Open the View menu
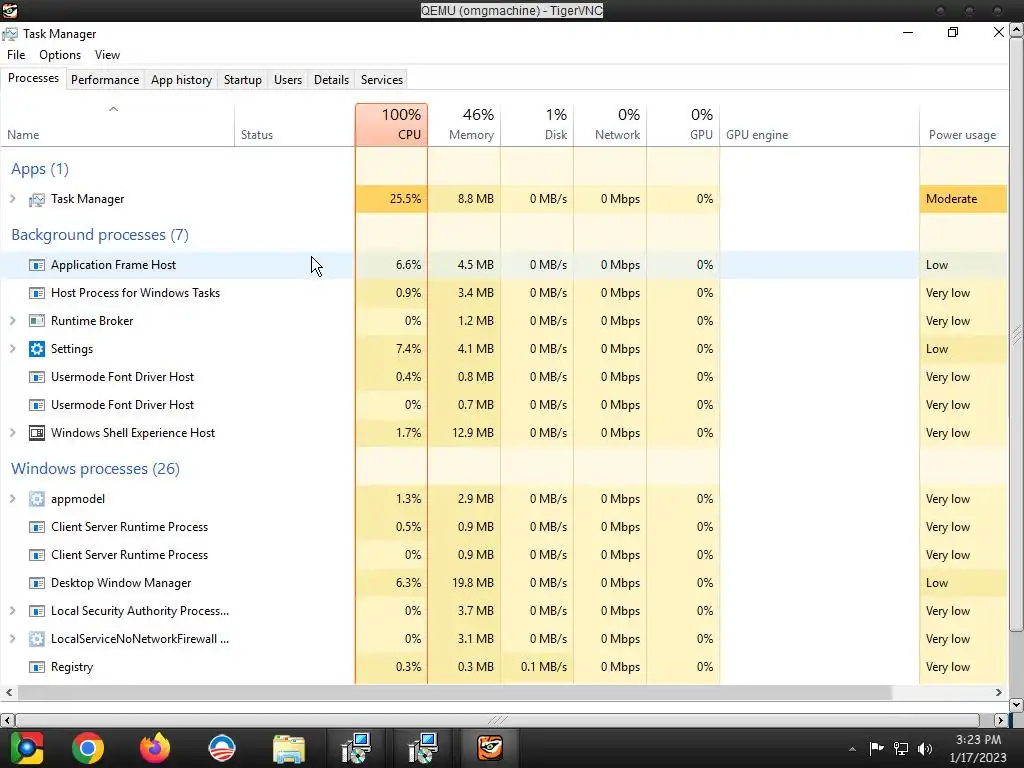The image size is (1024, 768). [107, 55]
